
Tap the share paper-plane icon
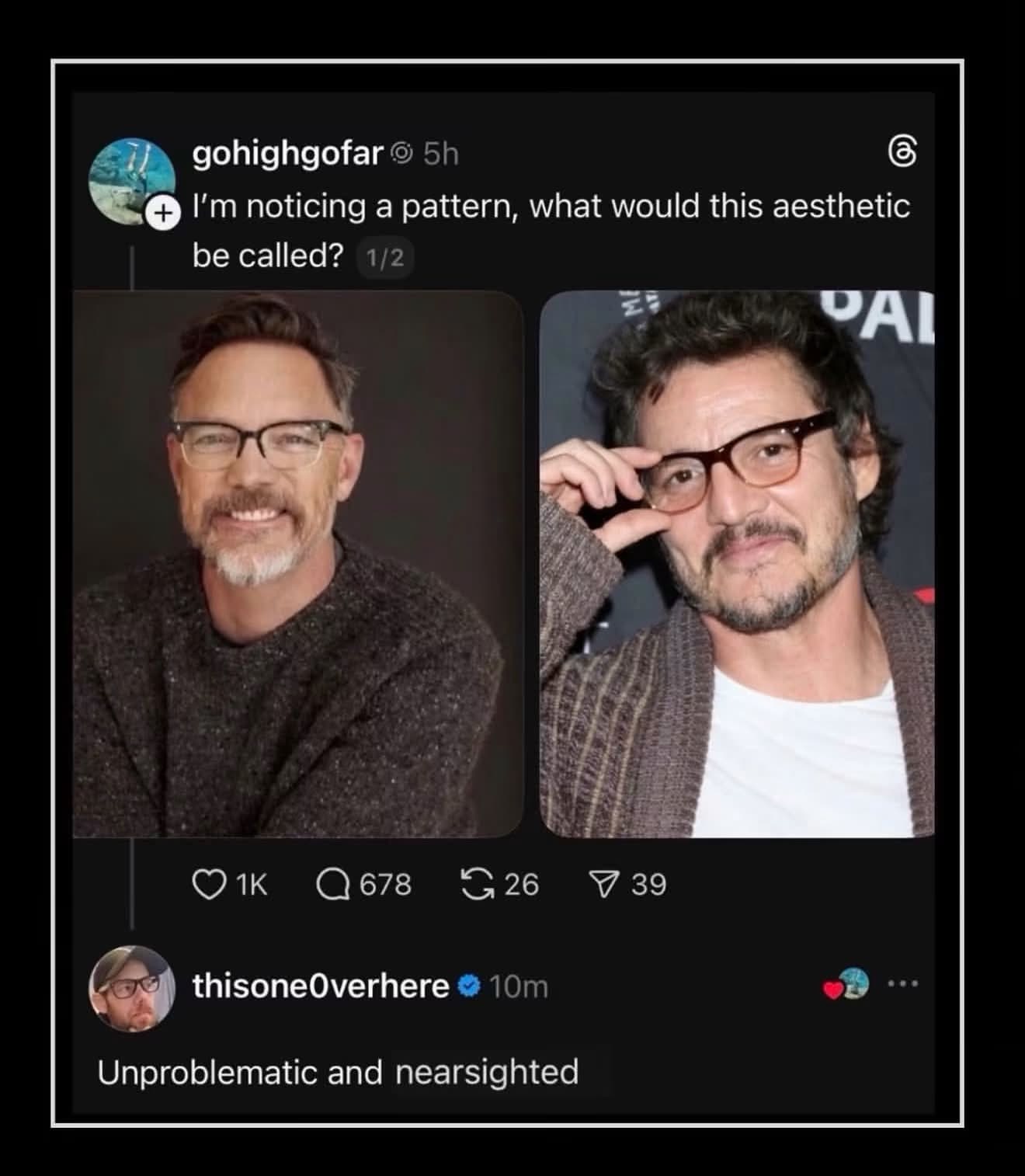(x=605, y=885)
